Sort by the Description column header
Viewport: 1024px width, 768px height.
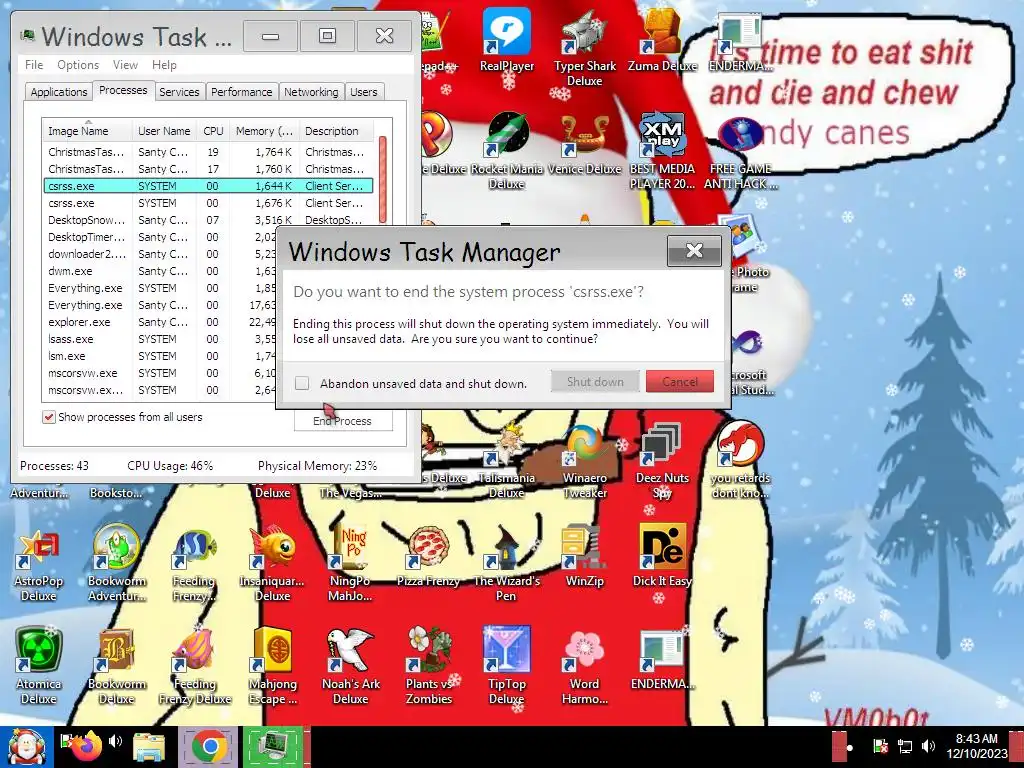point(336,131)
